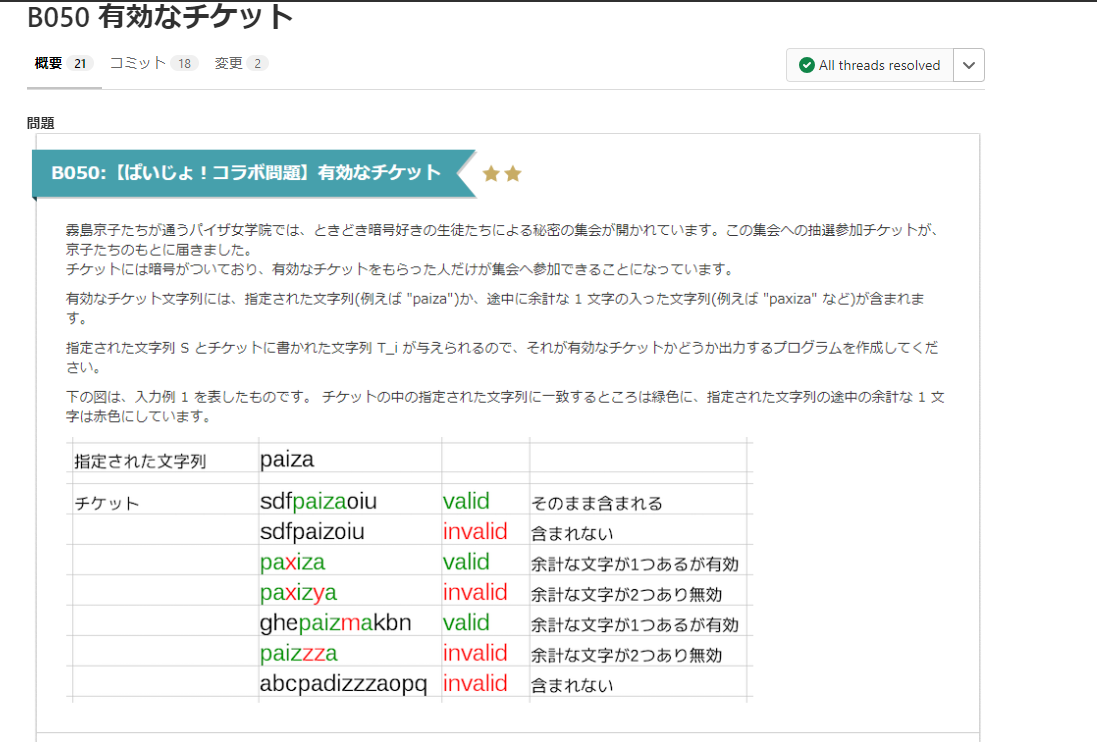Click the second gold difficulty star
The height and width of the screenshot is (746, 1097).
pyautogui.click(x=513, y=174)
